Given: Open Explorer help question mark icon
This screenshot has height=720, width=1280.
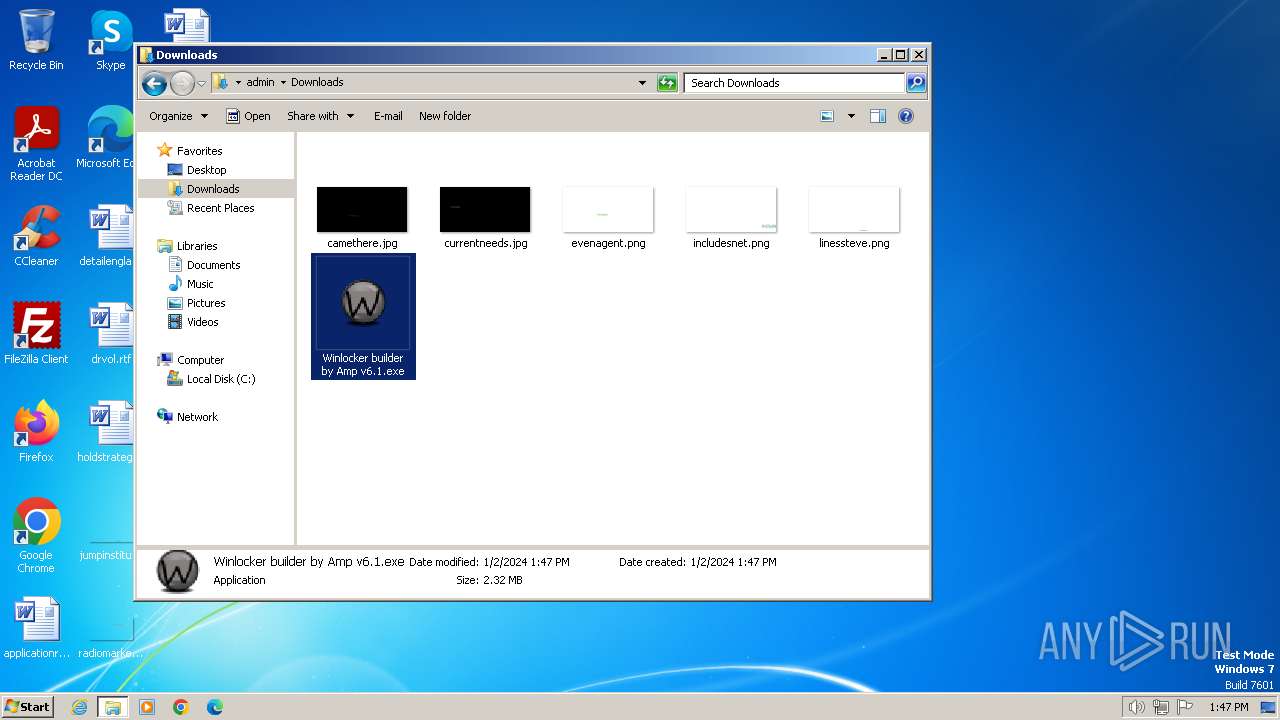Looking at the screenshot, I should click(x=906, y=116).
